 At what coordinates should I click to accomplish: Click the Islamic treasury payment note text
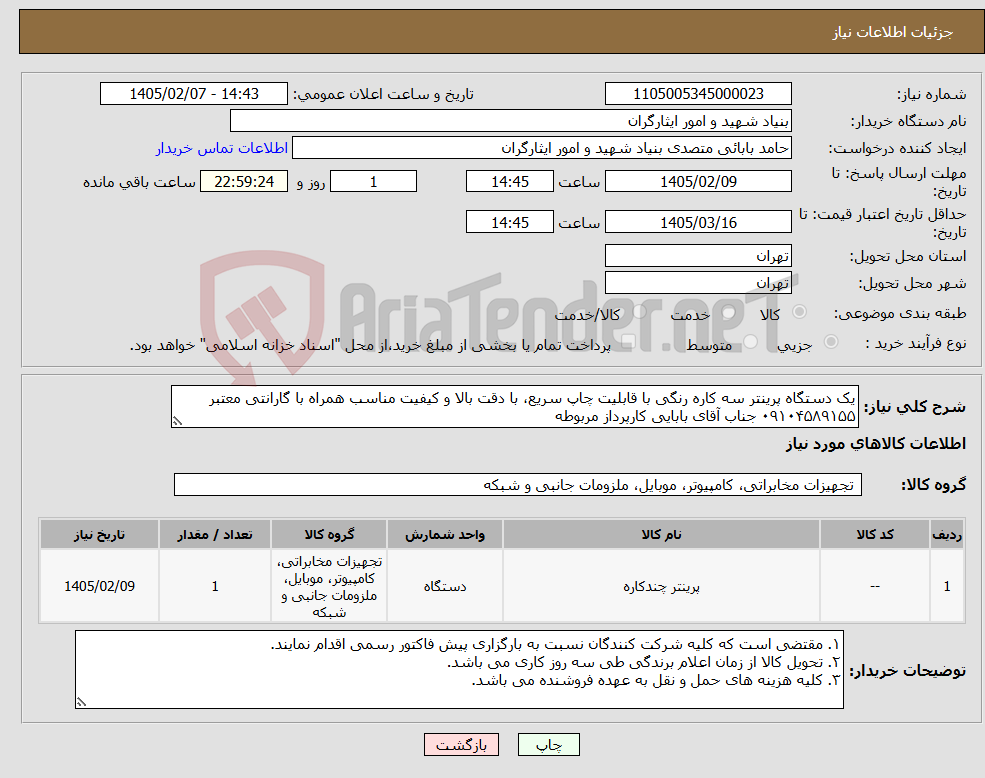[370, 345]
